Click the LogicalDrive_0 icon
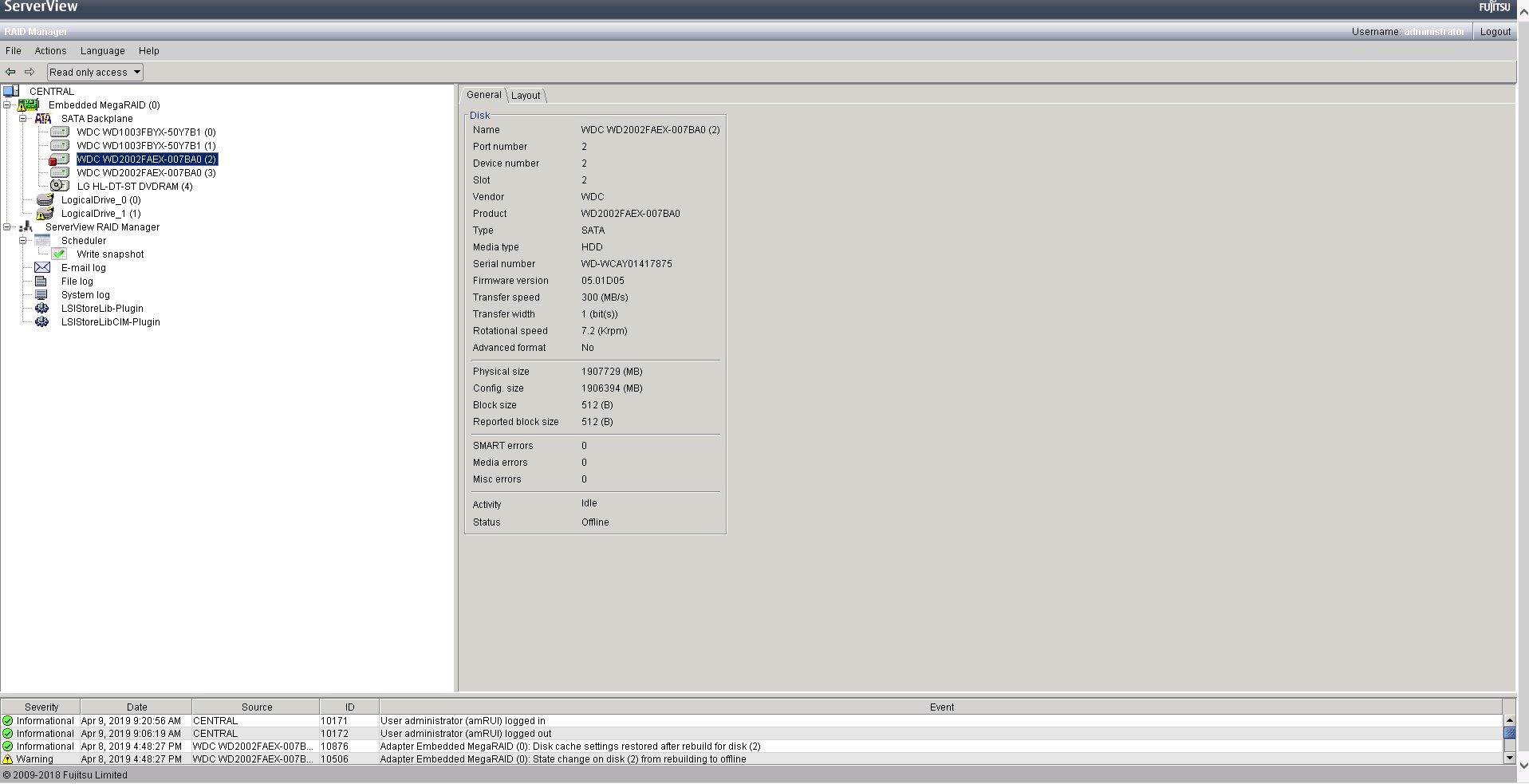 click(x=45, y=199)
